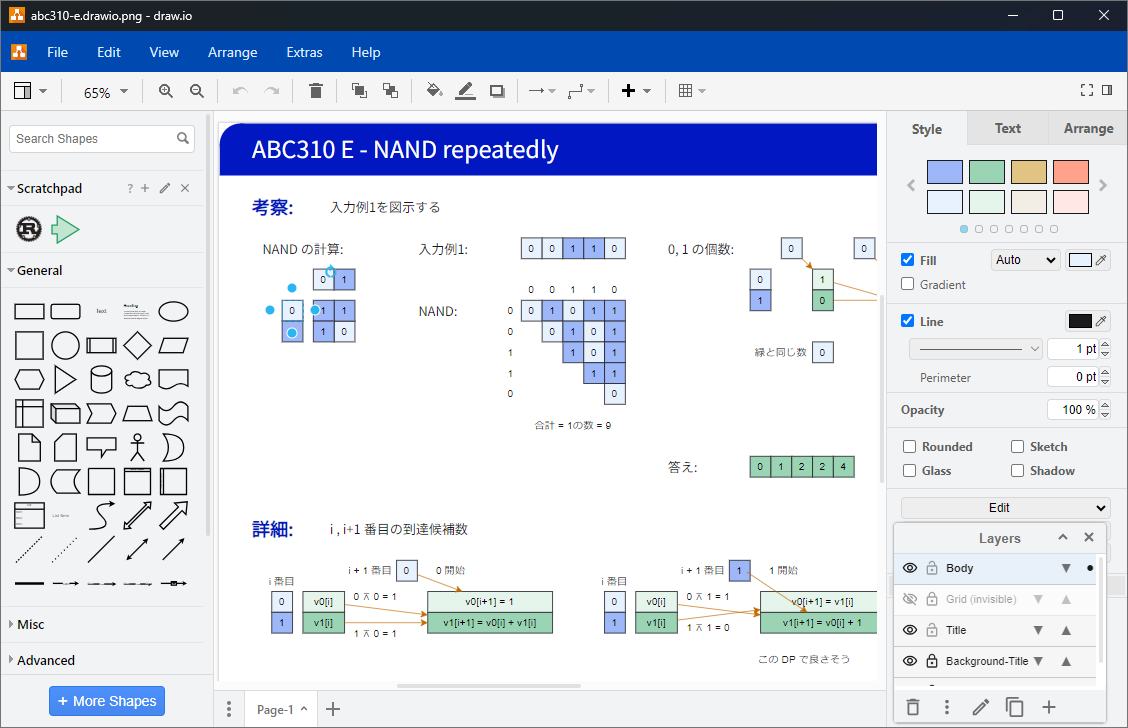Unlock the Background-Title layer padlock

932,661
